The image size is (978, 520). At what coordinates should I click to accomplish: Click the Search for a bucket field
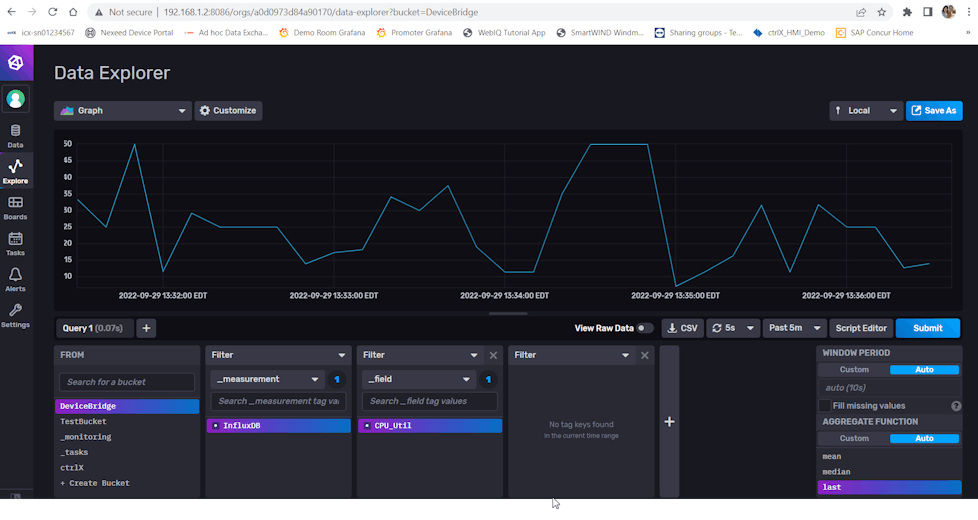click(126, 382)
